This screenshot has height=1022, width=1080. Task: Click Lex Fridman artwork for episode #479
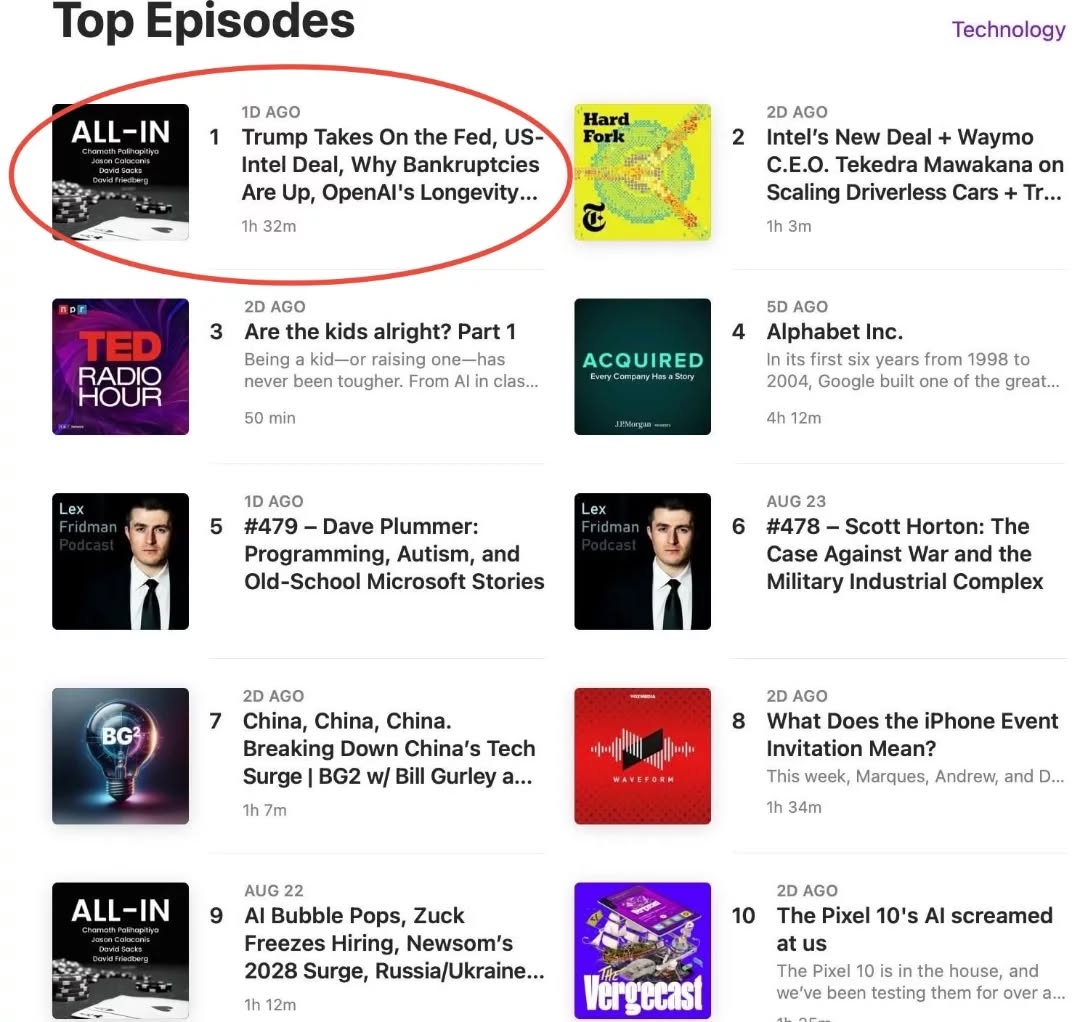click(121, 561)
